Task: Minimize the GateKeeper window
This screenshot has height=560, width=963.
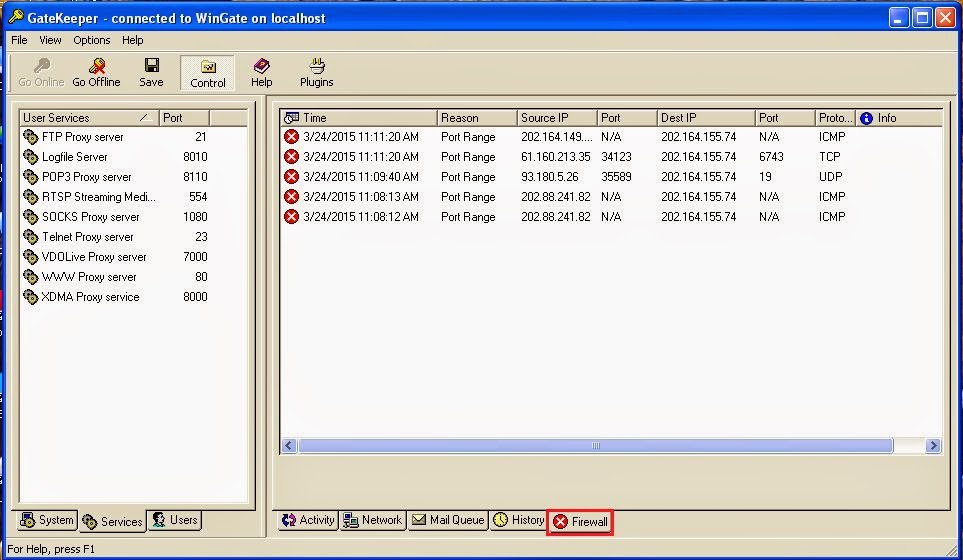Action: [899, 18]
